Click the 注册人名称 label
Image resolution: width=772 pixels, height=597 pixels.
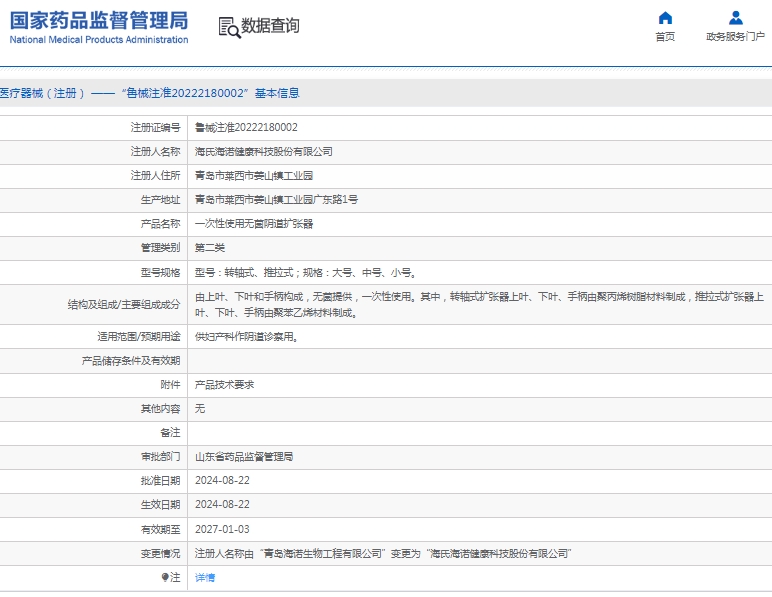156,152
